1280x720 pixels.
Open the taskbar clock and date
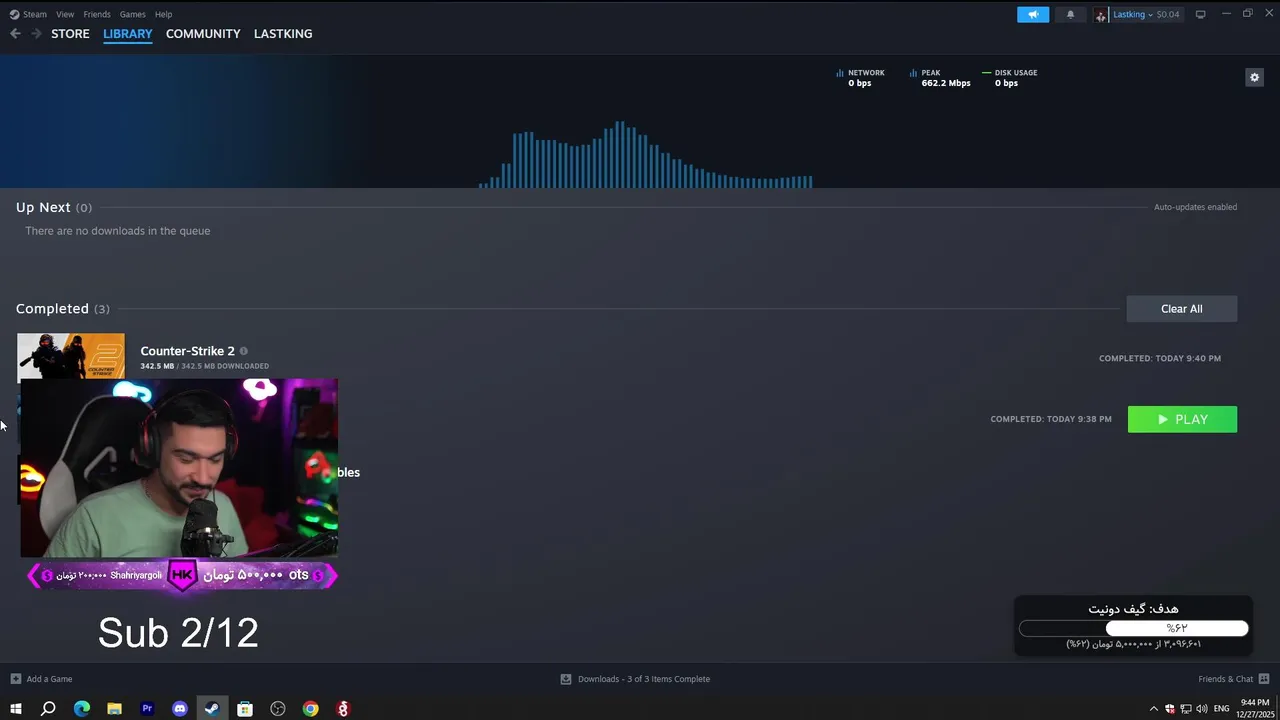coord(1254,709)
